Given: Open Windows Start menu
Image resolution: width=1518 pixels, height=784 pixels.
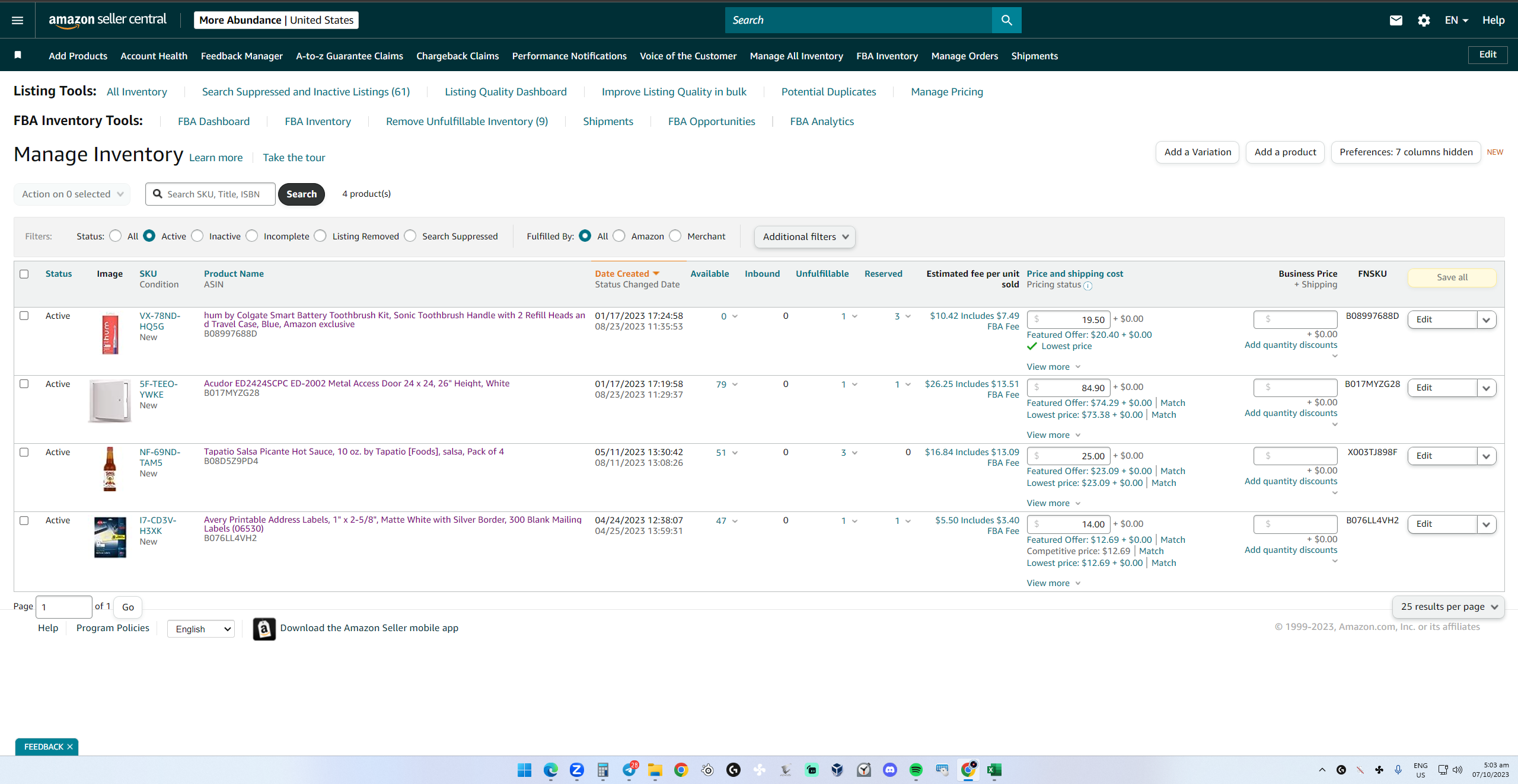Looking at the screenshot, I should click(524, 770).
